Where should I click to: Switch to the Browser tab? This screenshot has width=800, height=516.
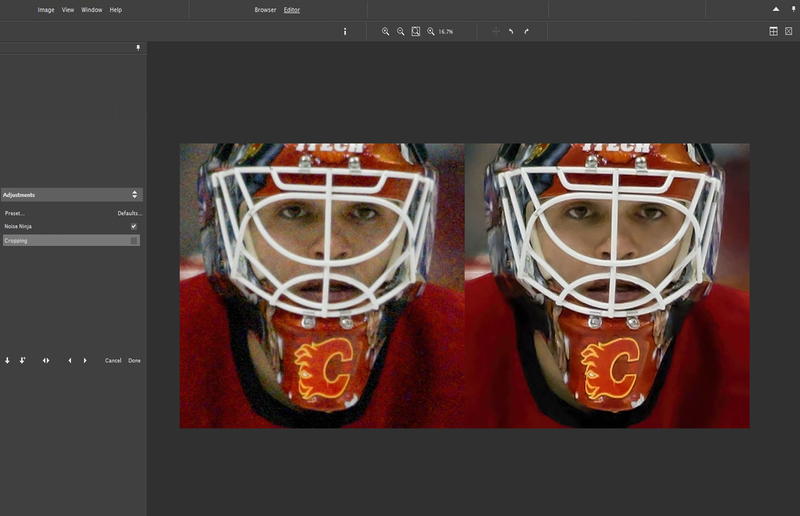click(x=265, y=10)
